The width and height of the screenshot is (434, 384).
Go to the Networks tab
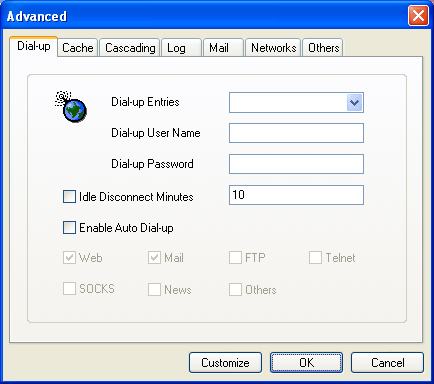point(273,48)
